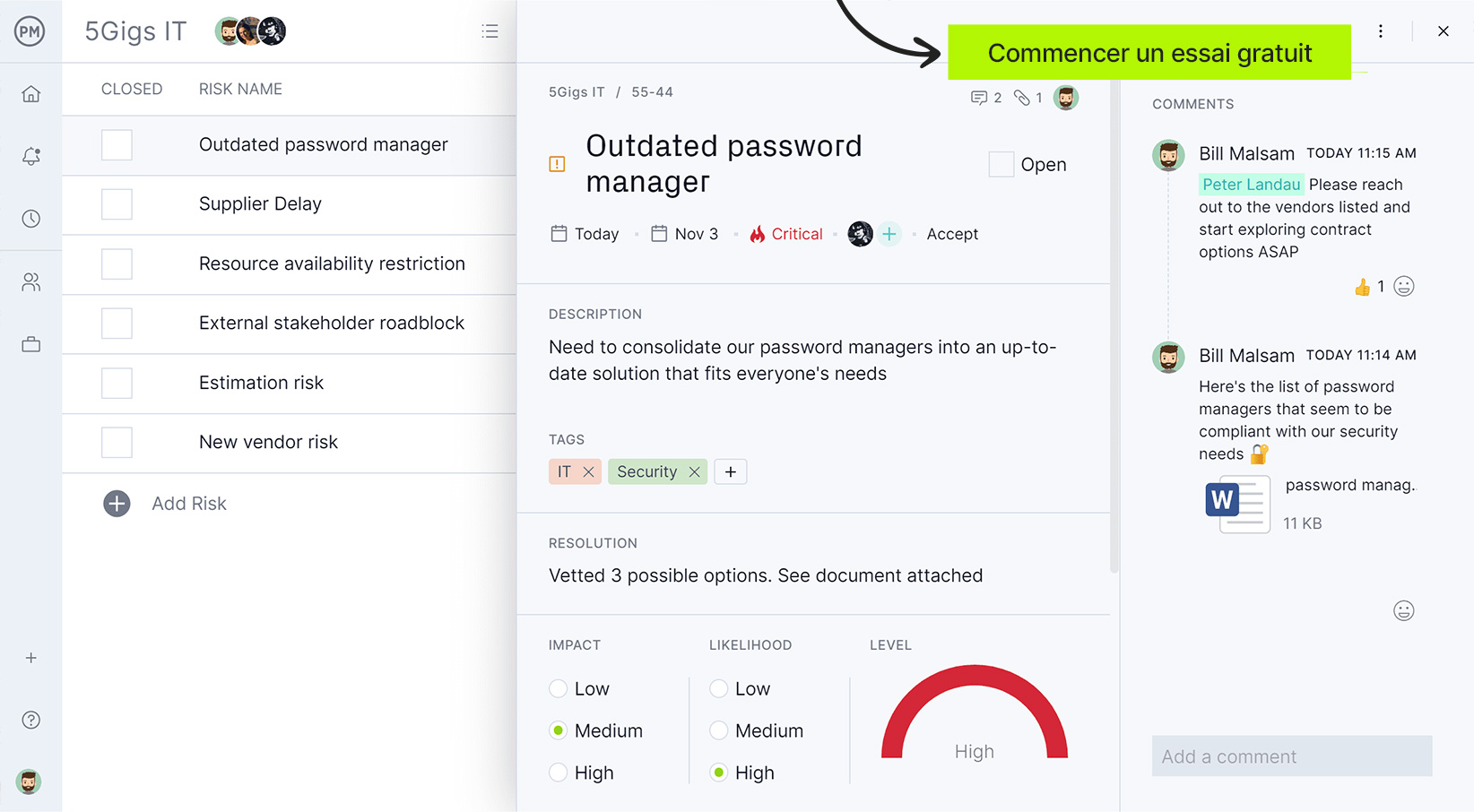Check closed box for Estimation risk
The height and width of the screenshot is (812, 1474).
pyautogui.click(x=117, y=384)
